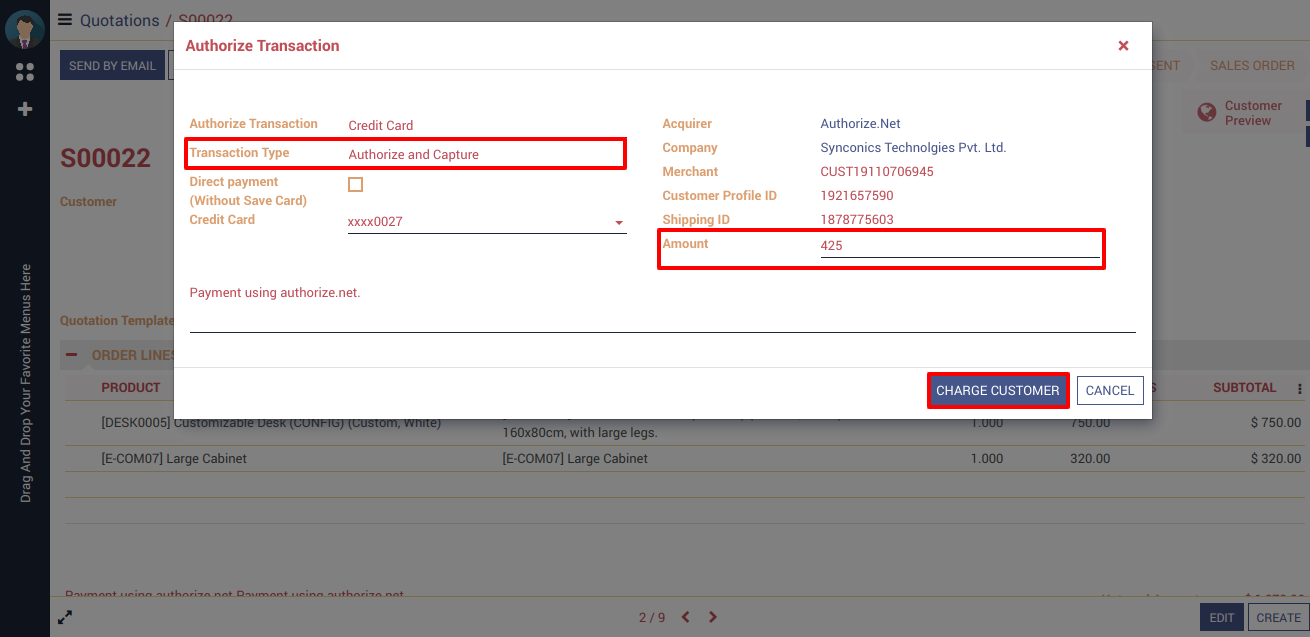The height and width of the screenshot is (637, 1310).
Task: Click the Create button
Action: tap(1278, 618)
